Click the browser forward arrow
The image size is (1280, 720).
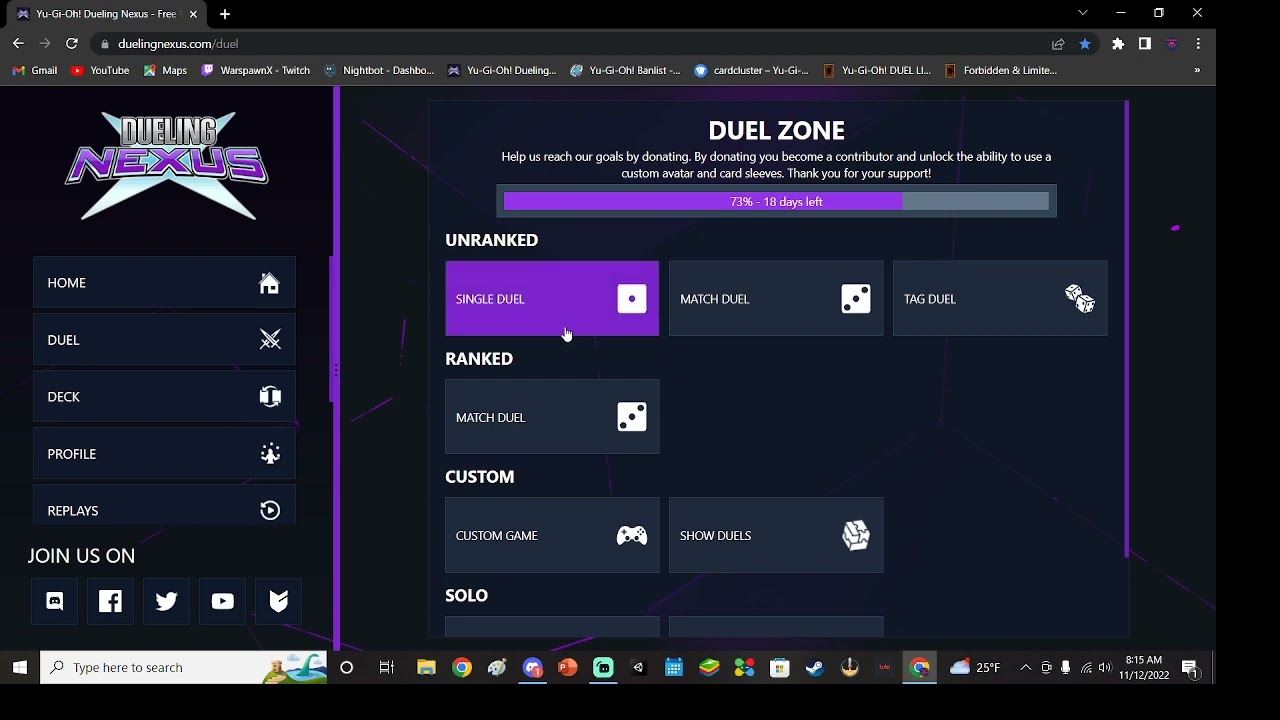(45, 44)
